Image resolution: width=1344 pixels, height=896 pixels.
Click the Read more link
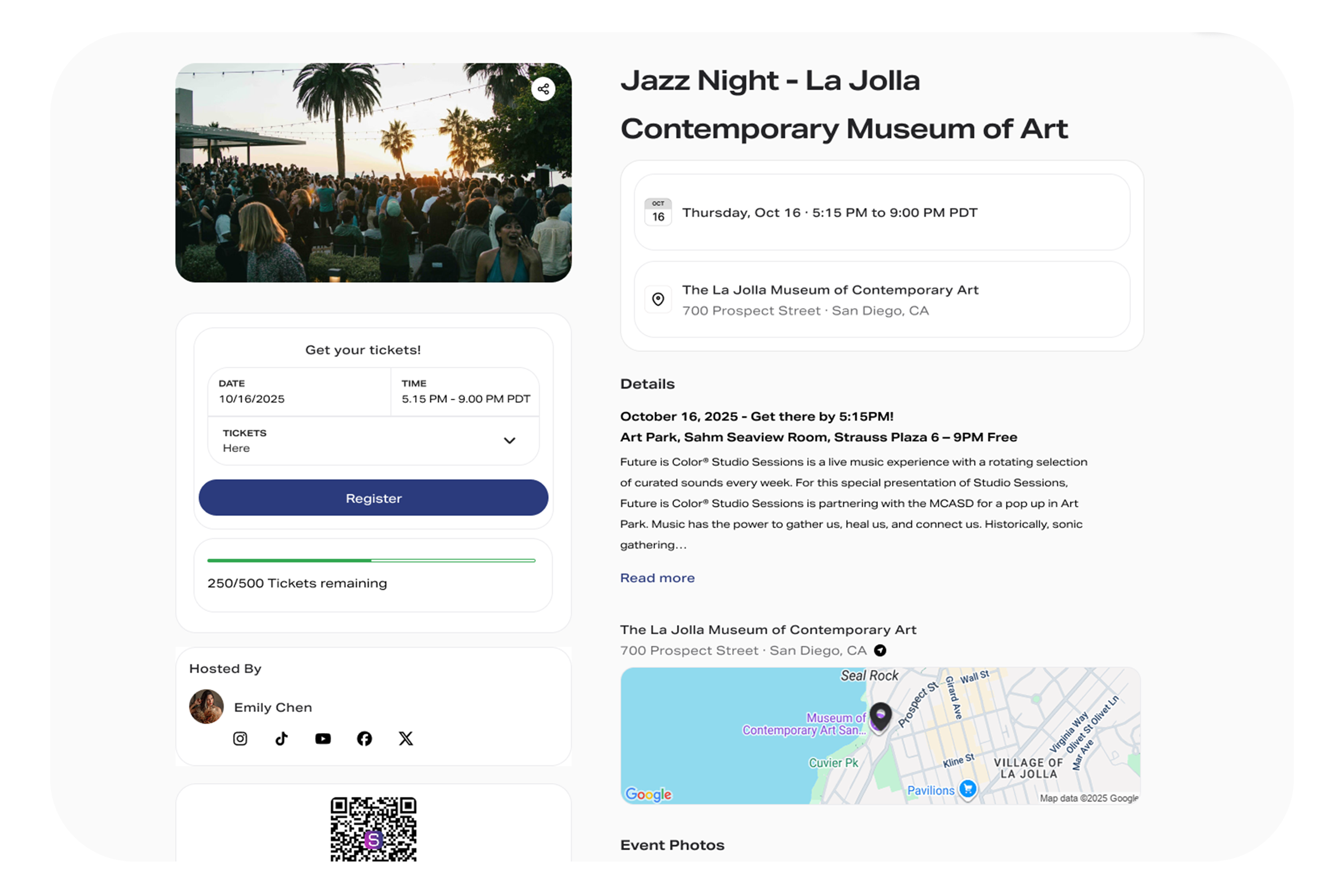657,578
